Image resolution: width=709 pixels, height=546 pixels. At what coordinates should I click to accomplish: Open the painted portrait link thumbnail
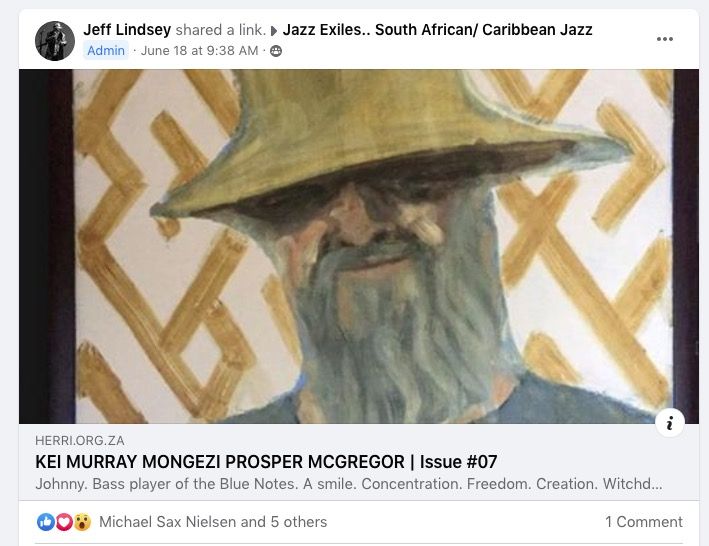tap(359, 246)
